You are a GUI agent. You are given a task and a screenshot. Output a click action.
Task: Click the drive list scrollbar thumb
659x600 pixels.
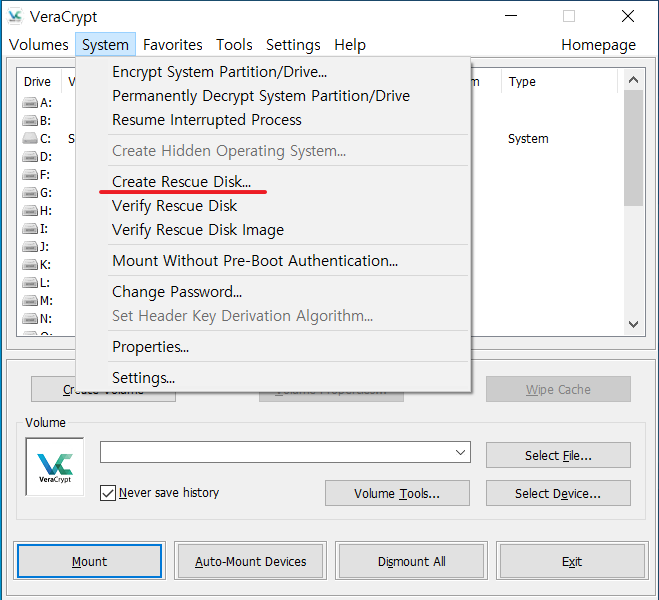coord(633,148)
